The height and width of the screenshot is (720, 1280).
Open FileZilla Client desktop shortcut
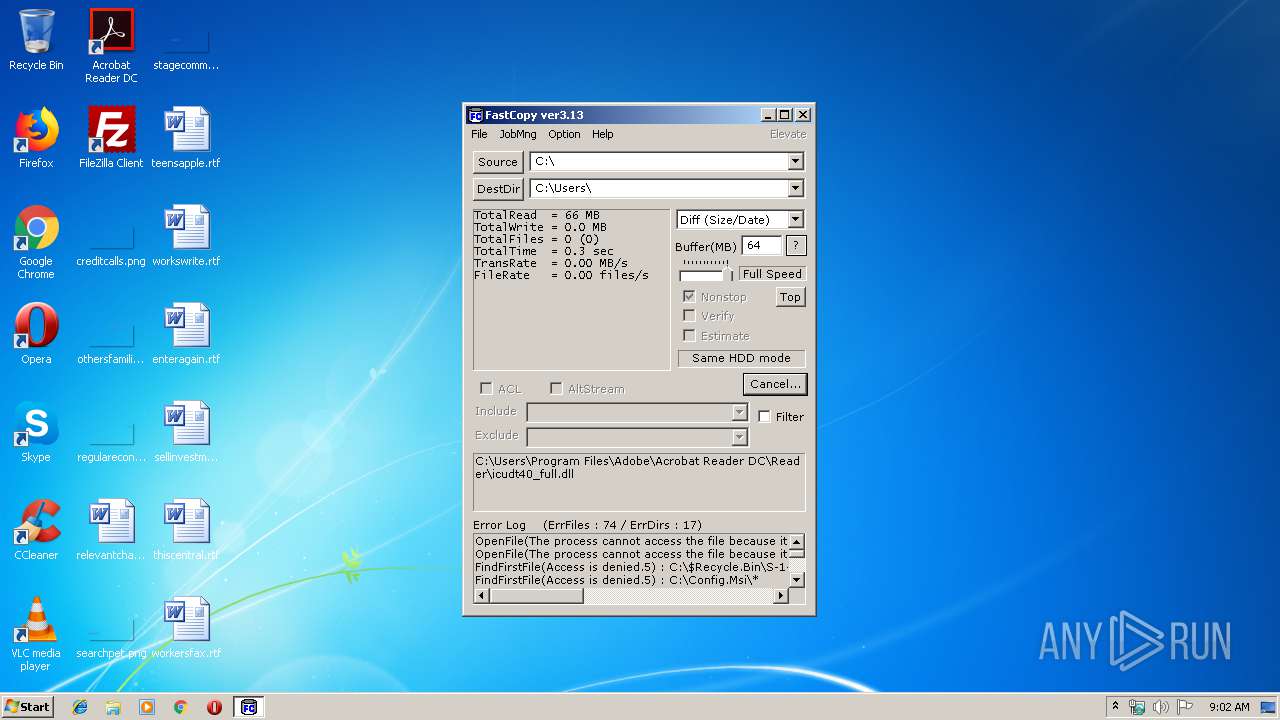pyautogui.click(x=111, y=138)
